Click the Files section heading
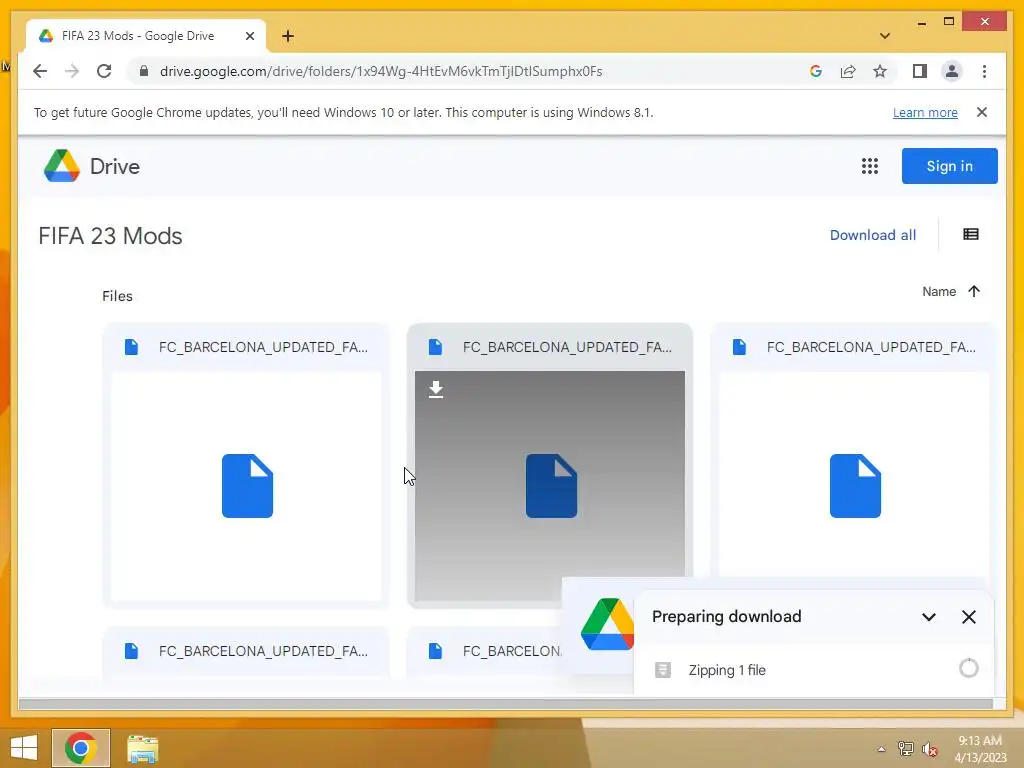The image size is (1024, 768). (x=118, y=296)
